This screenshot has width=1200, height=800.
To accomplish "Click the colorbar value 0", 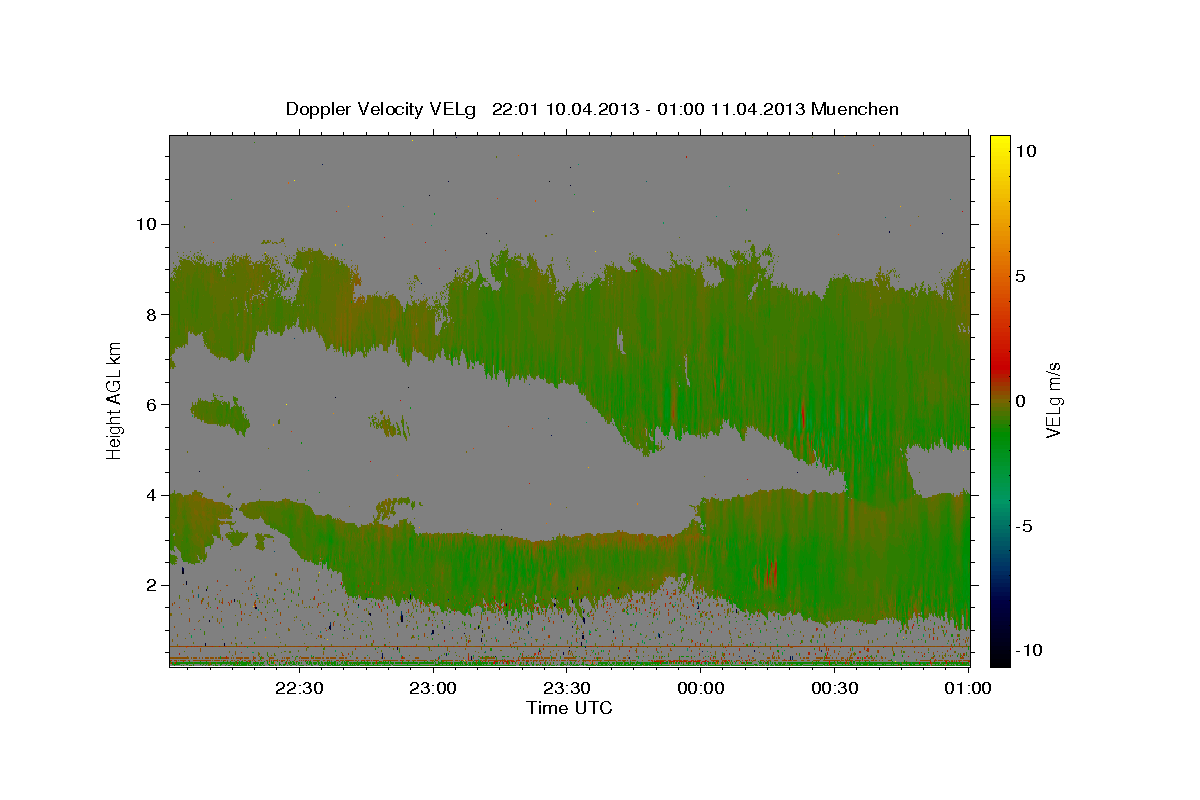I will [1021, 401].
